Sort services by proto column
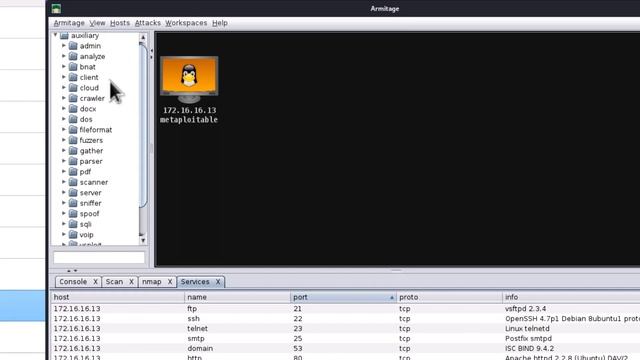Image resolution: width=640 pixels, height=360 pixels. pyautogui.click(x=449, y=297)
